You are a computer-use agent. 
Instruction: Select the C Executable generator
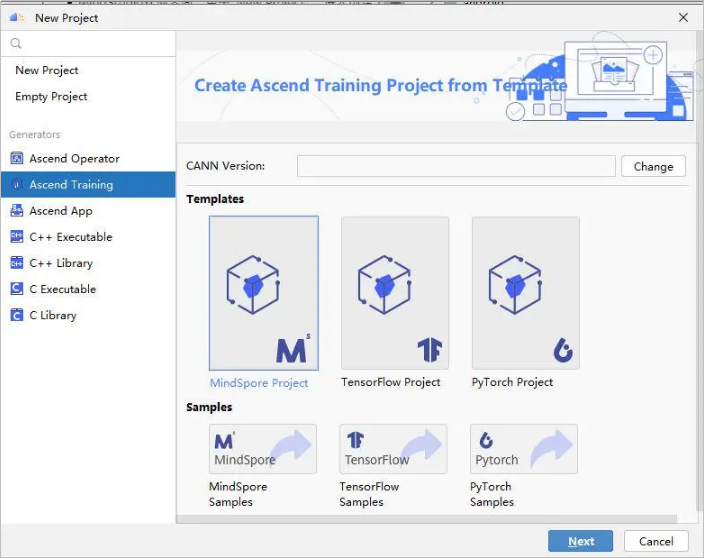tap(88, 289)
